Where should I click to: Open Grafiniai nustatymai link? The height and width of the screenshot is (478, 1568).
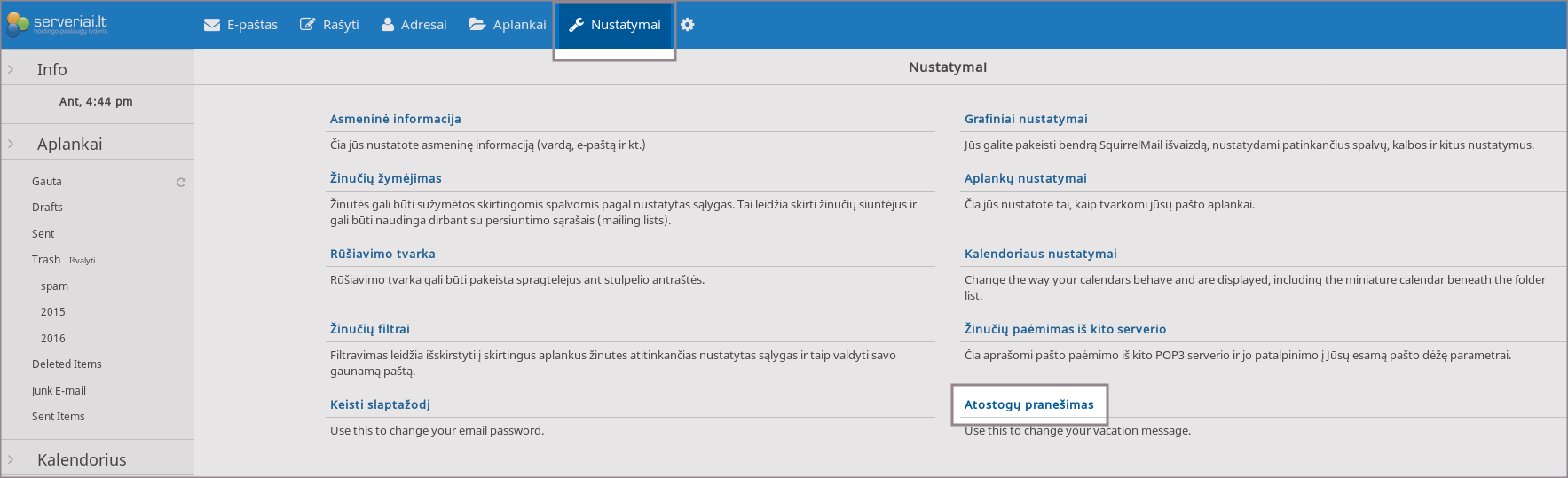point(1026,119)
